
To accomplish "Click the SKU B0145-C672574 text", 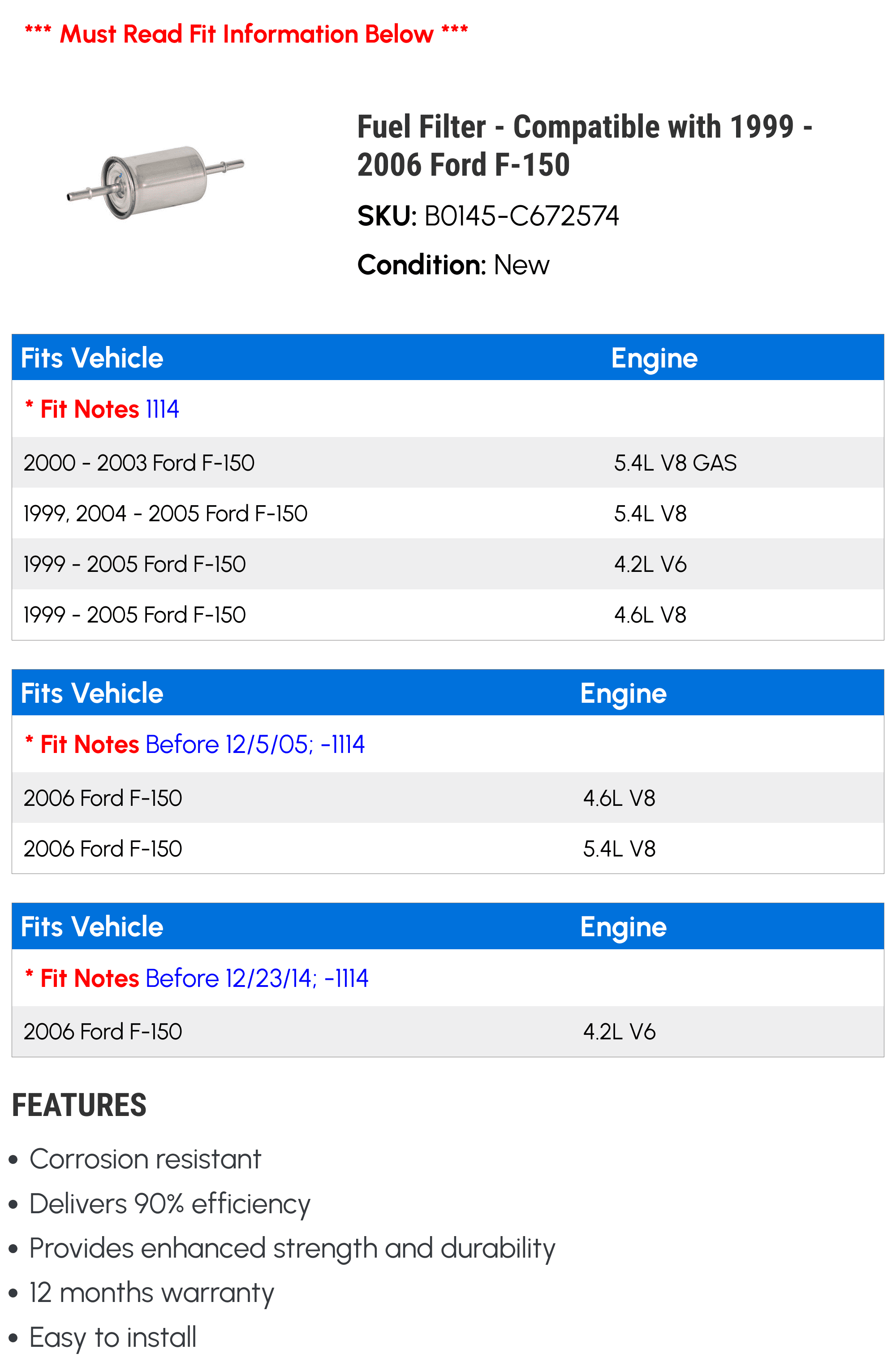I will tap(488, 216).
